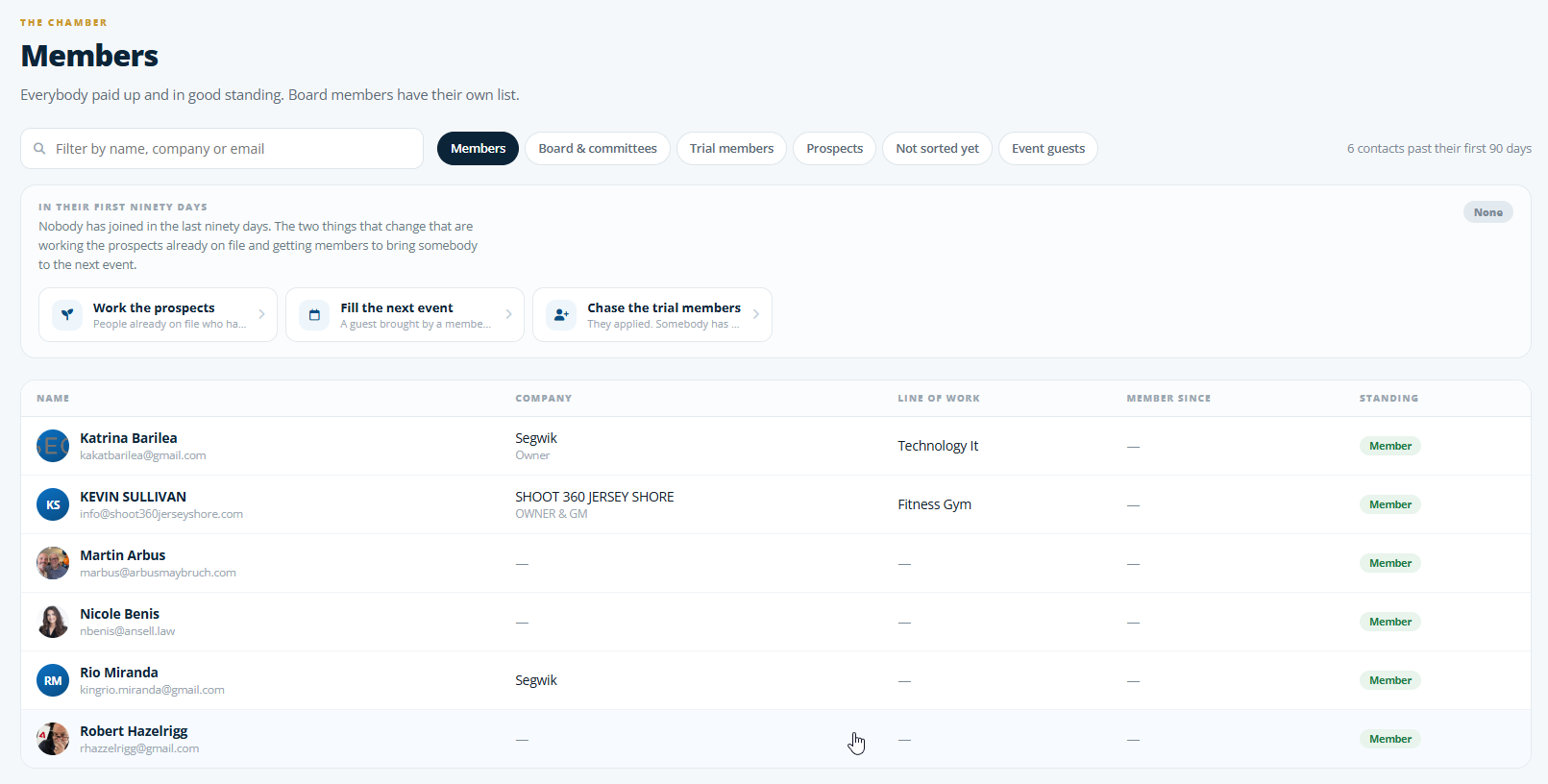Click the calendar icon on Fill the next event
Screen dimensions: 1548x784
click(x=314, y=315)
